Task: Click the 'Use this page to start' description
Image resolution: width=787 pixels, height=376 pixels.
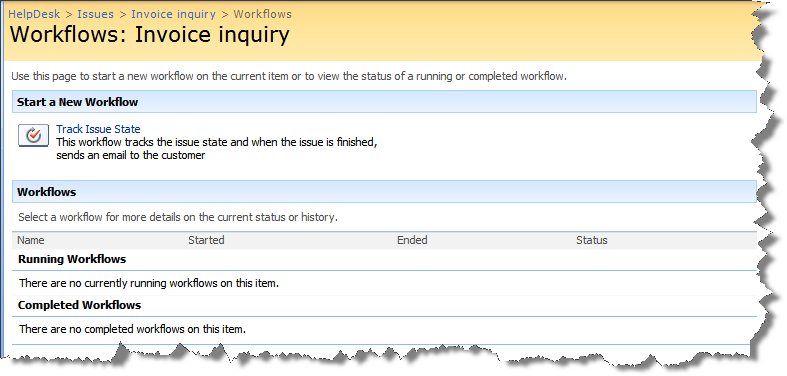Action: (289, 77)
